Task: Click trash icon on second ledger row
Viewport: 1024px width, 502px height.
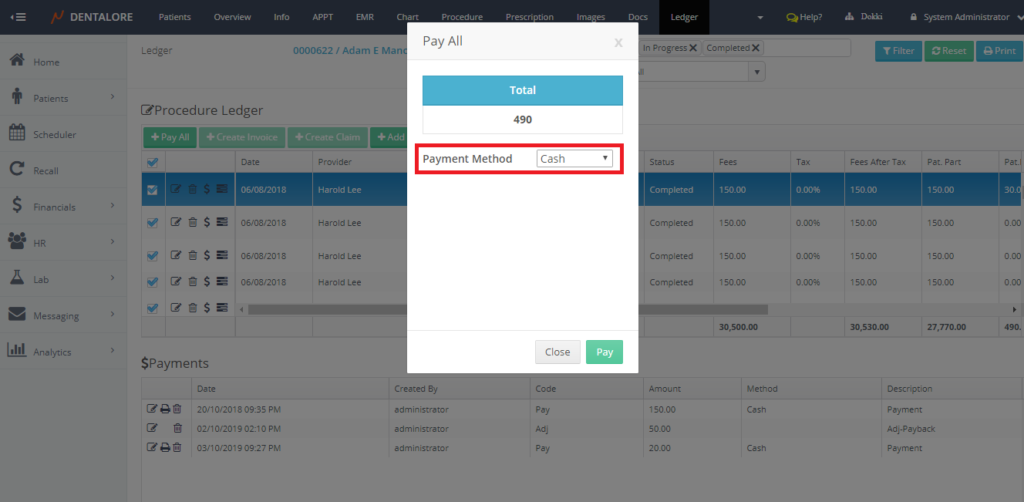Action: point(192,223)
